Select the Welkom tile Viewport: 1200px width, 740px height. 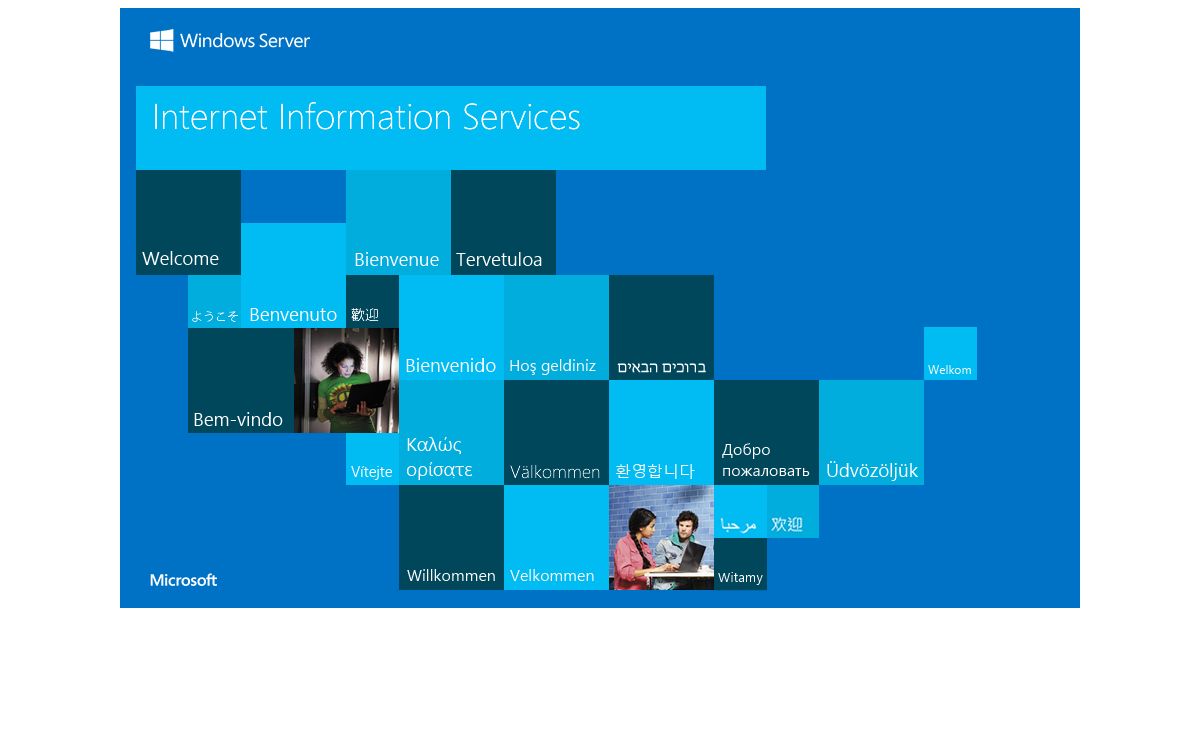pyautogui.click(x=950, y=353)
